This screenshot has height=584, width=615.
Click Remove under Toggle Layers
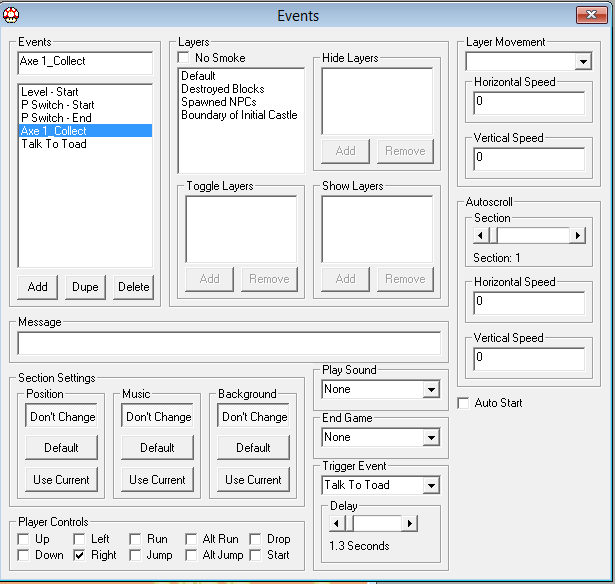(269, 279)
